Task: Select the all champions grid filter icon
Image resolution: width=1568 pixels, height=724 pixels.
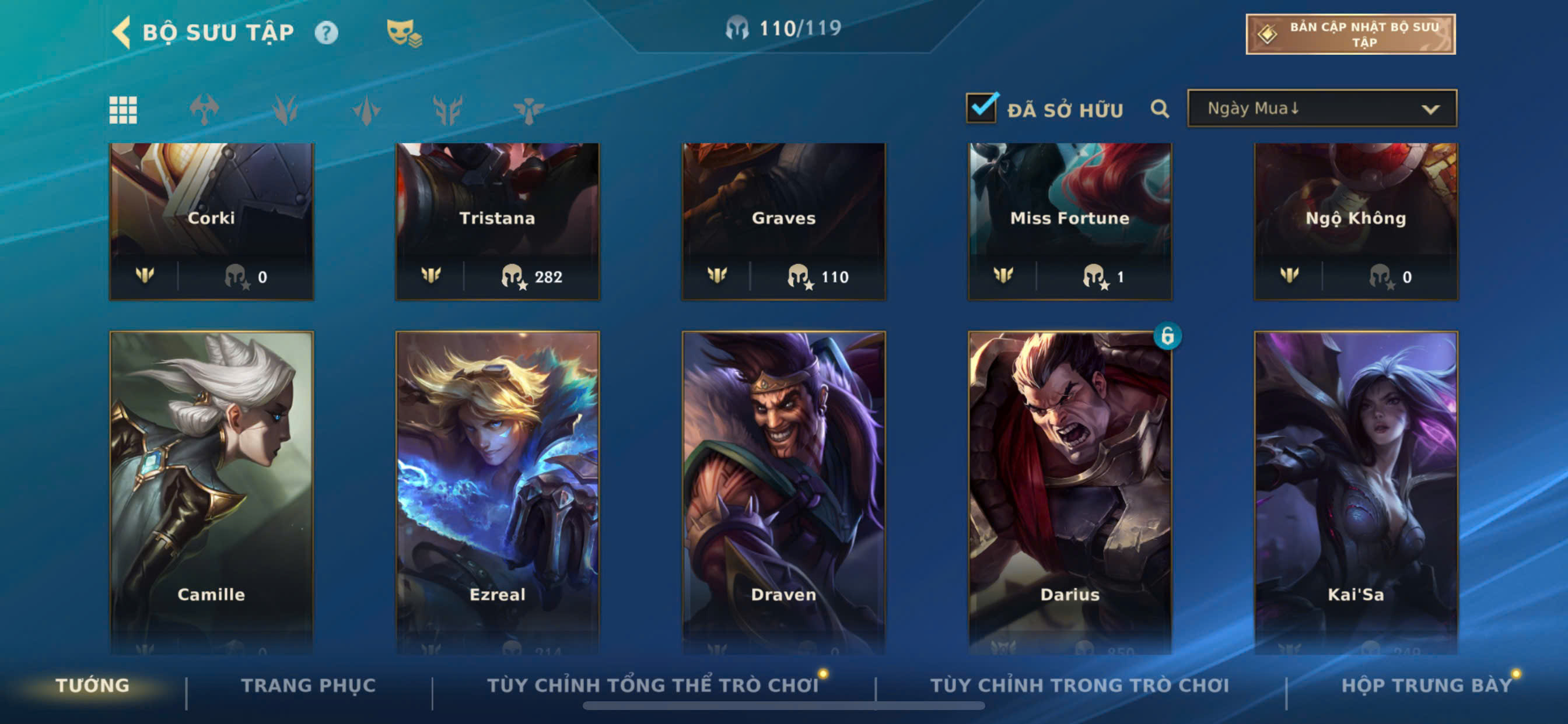Action: (x=123, y=110)
